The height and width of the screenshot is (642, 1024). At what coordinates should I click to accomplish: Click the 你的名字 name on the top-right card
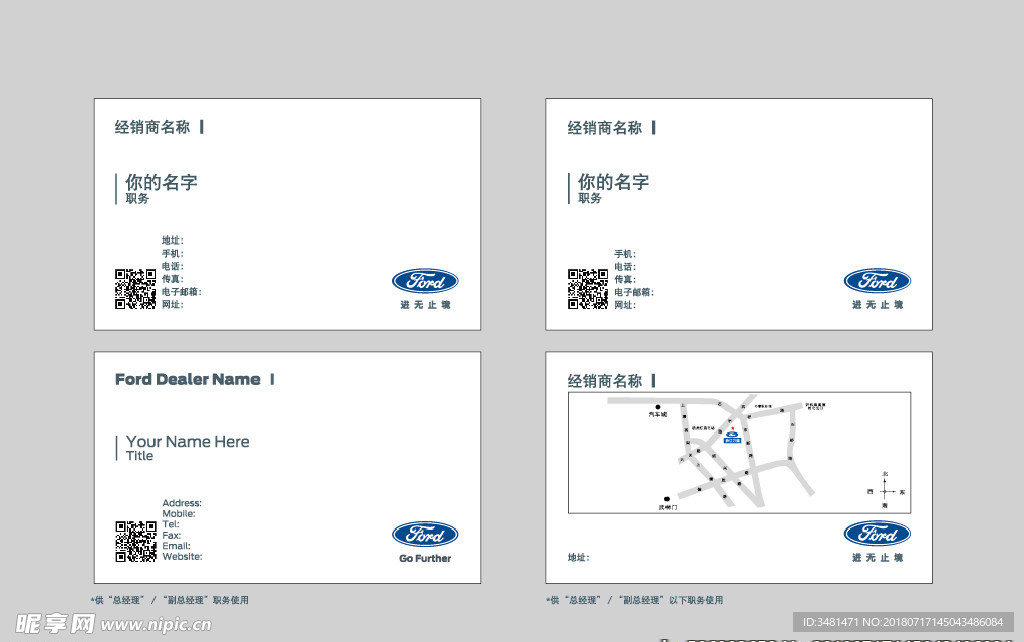pos(613,182)
